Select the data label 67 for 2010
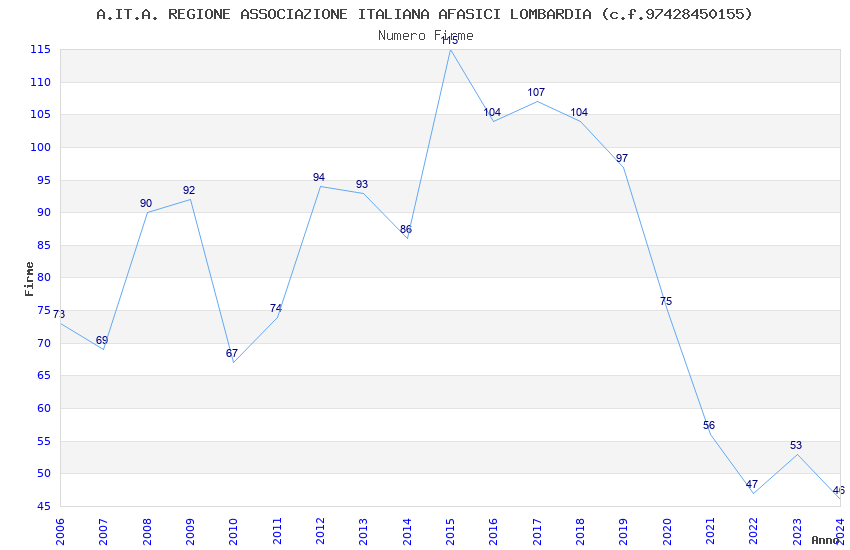 pyautogui.click(x=232, y=353)
